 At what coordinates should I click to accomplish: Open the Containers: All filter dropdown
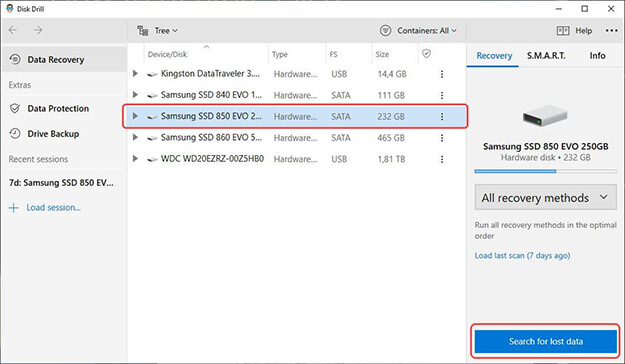point(419,31)
